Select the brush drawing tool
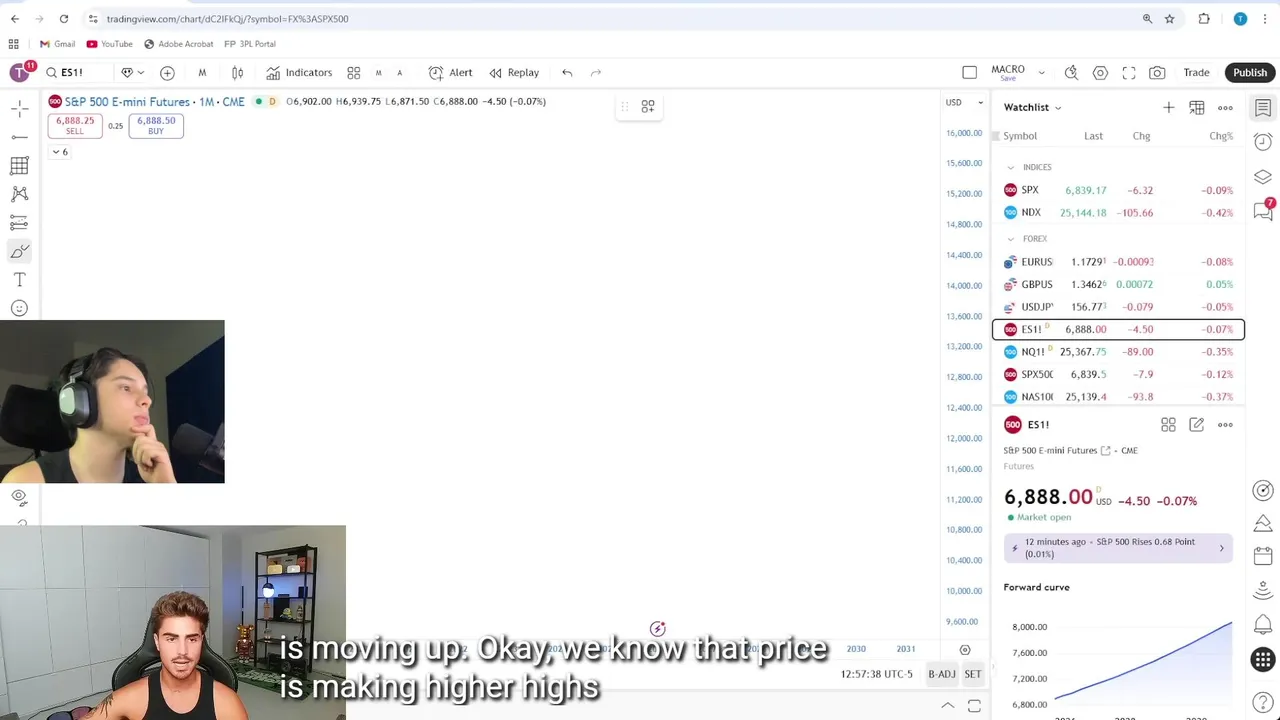The image size is (1280, 720). coord(19,251)
